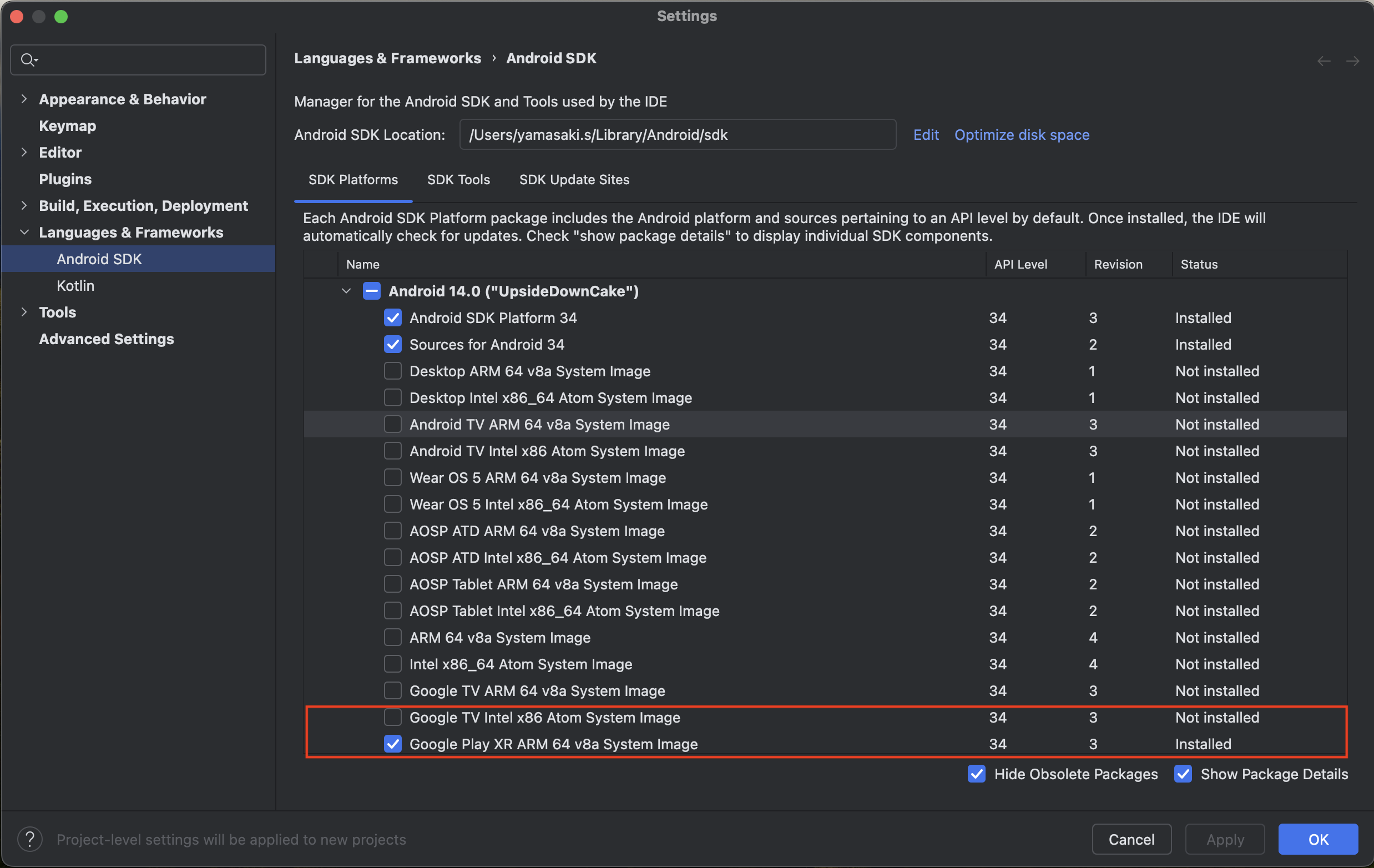The width and height of the screenshot is (1374, 868).
Task: Expand Appearance & Behavior section
Action: click(x=24, y=99)
